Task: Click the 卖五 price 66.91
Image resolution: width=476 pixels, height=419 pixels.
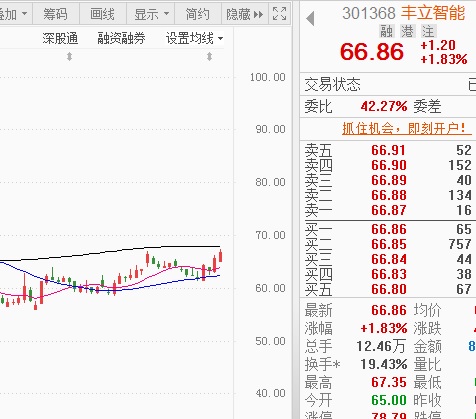Action: point(389,150)
